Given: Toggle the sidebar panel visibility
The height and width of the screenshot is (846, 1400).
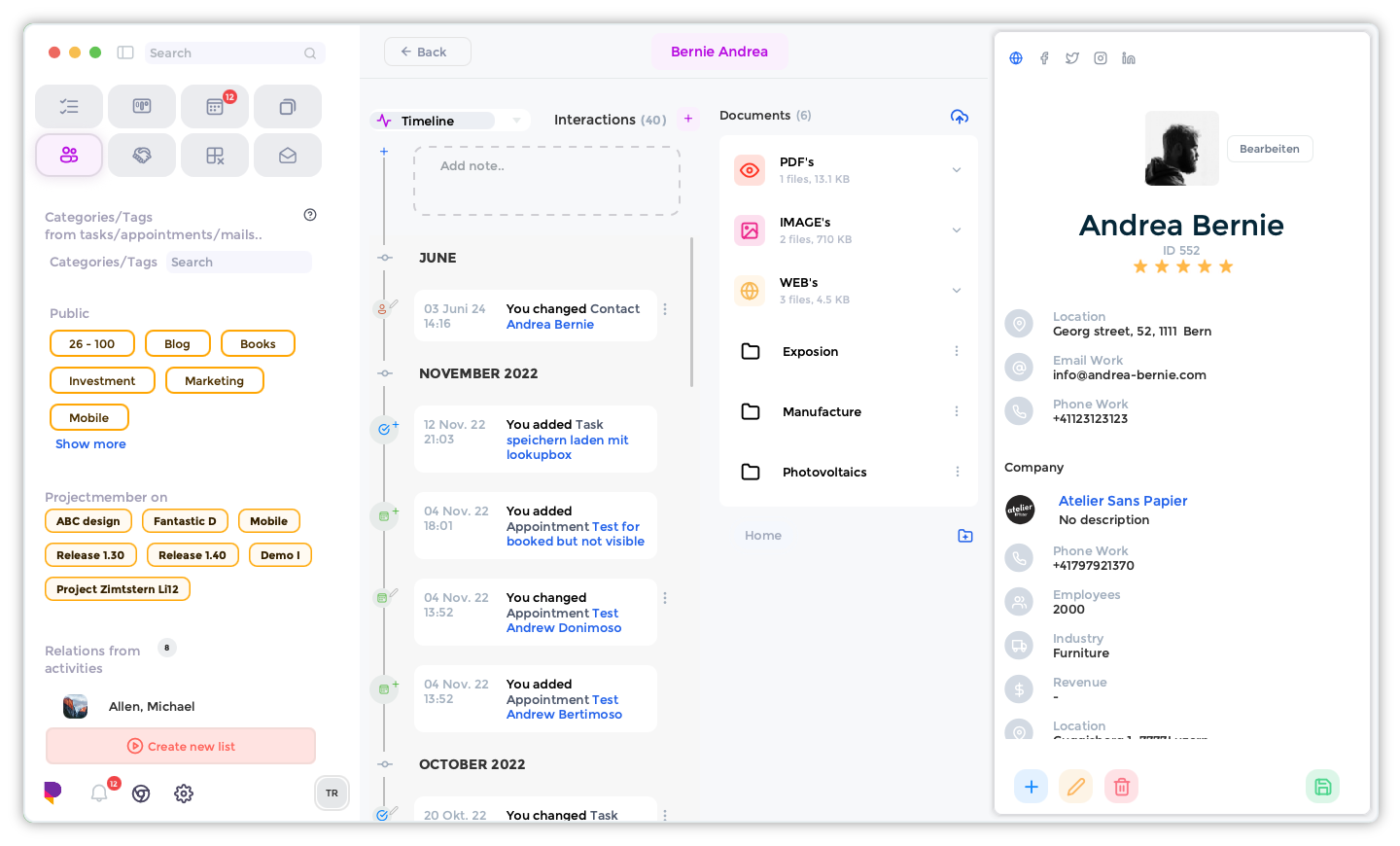Looking at the screenshot, I should click(x=125, y=53).
